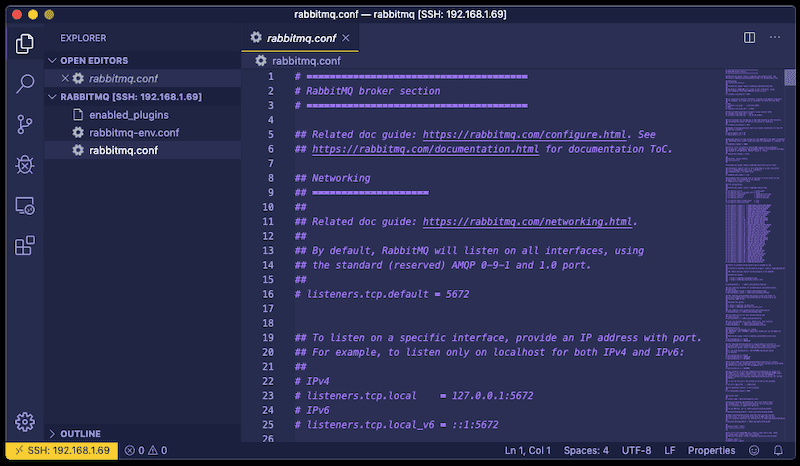Select rabbitmq.conf under Open Editors

143,78
